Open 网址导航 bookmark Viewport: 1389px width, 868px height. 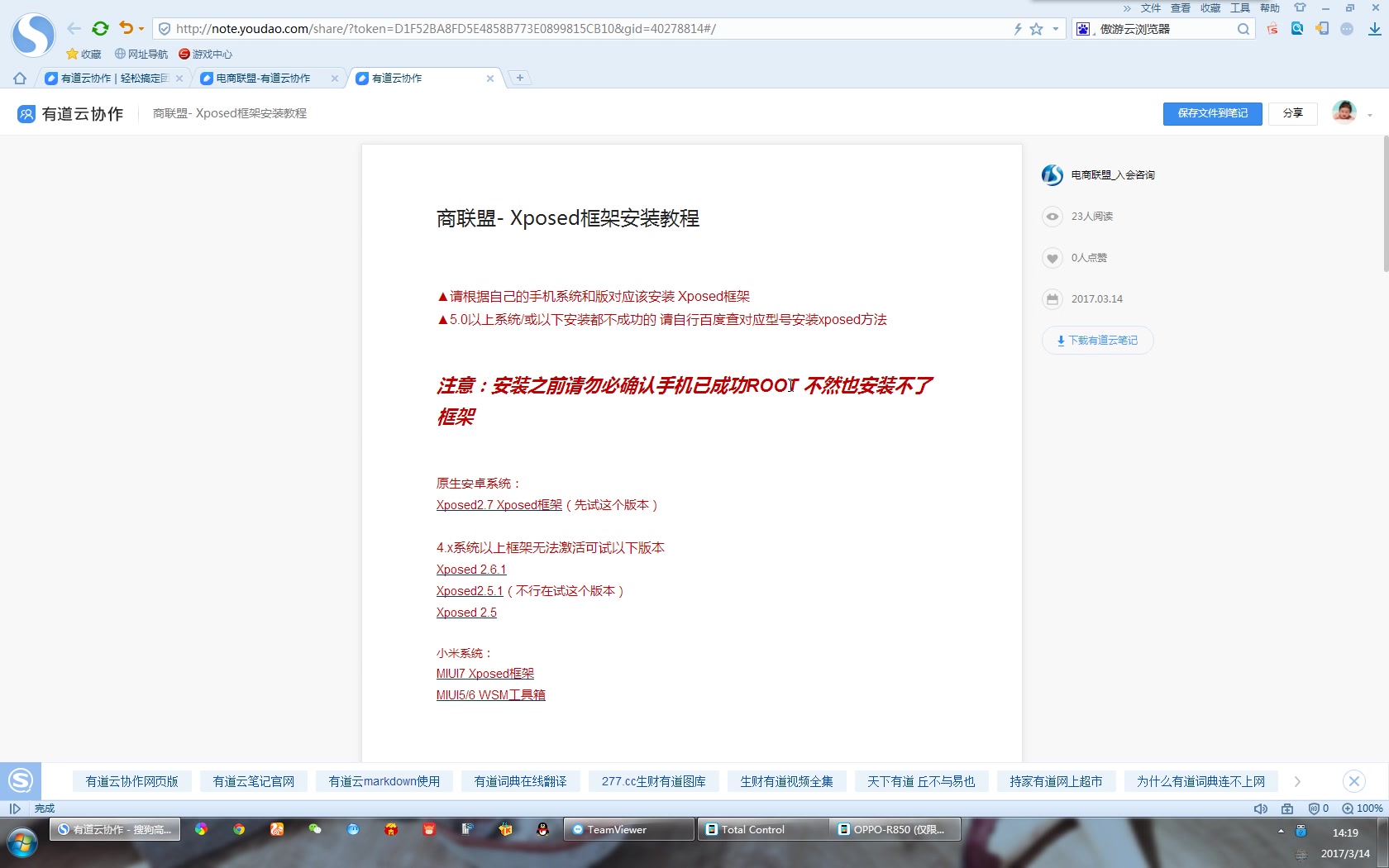point(141,54)
